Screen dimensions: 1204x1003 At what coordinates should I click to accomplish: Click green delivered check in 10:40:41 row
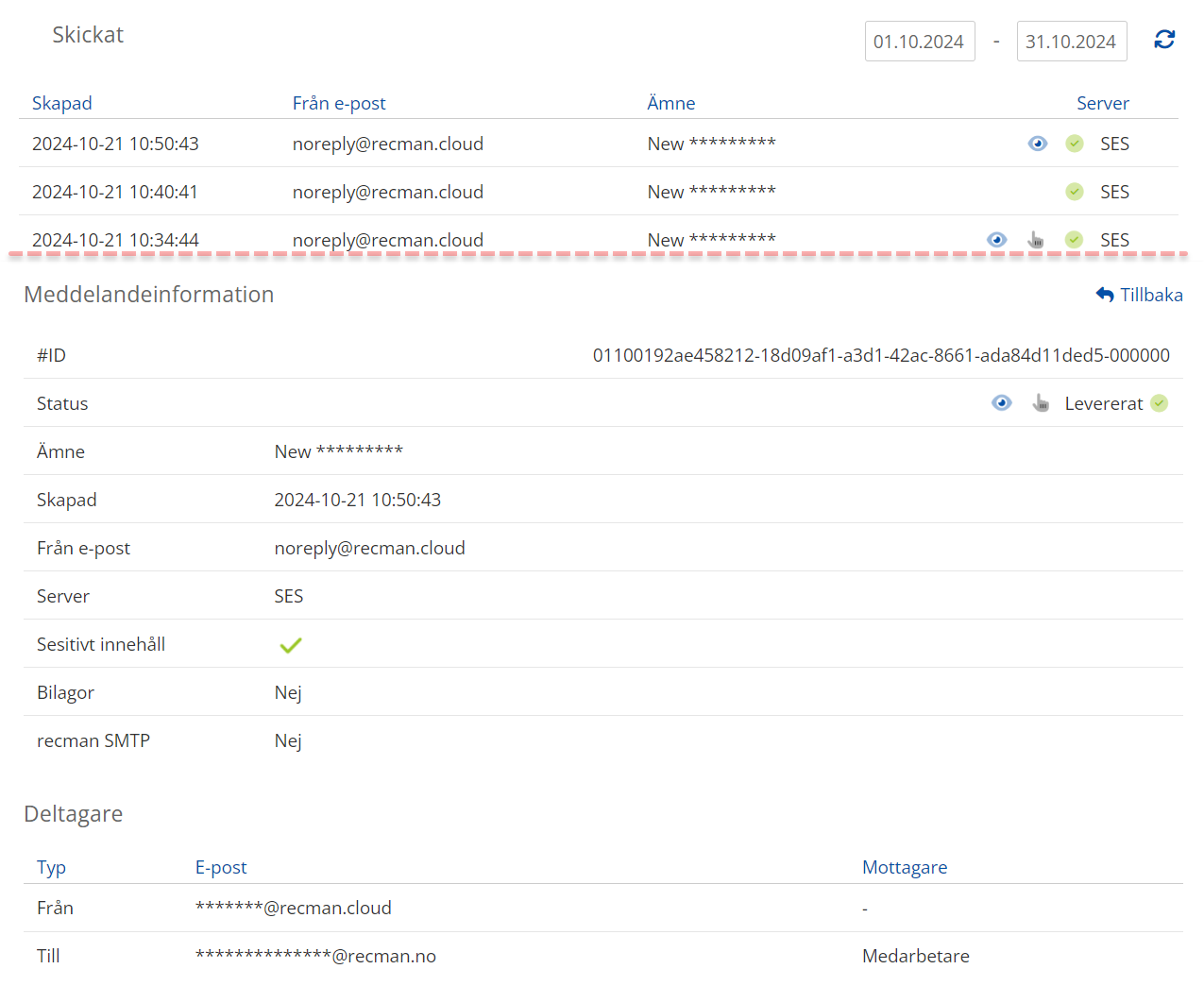click(x=1075, y=192)
